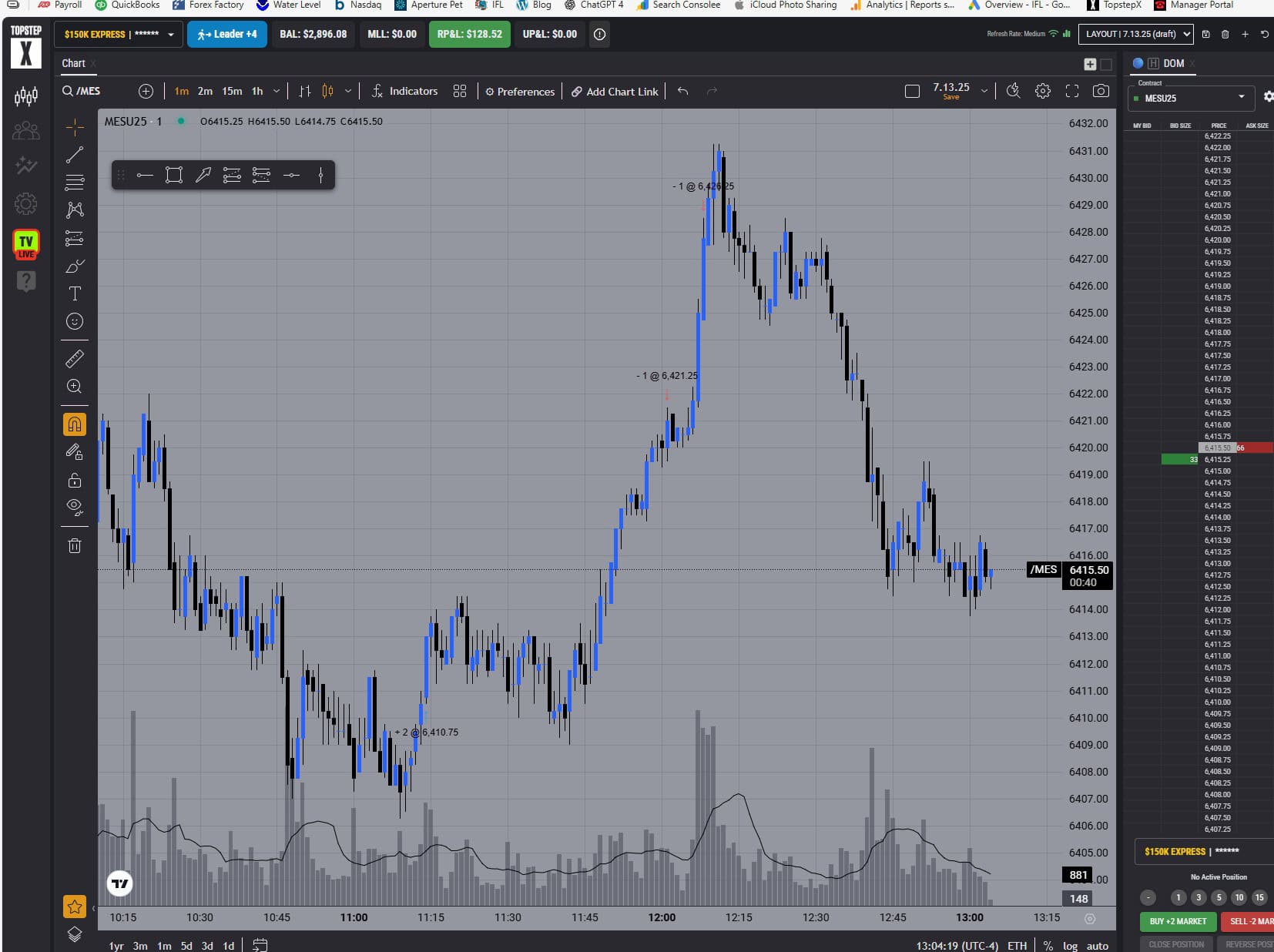Expand the chart type candles chevron
1274x952 pixels.
[x=348, y=91]
